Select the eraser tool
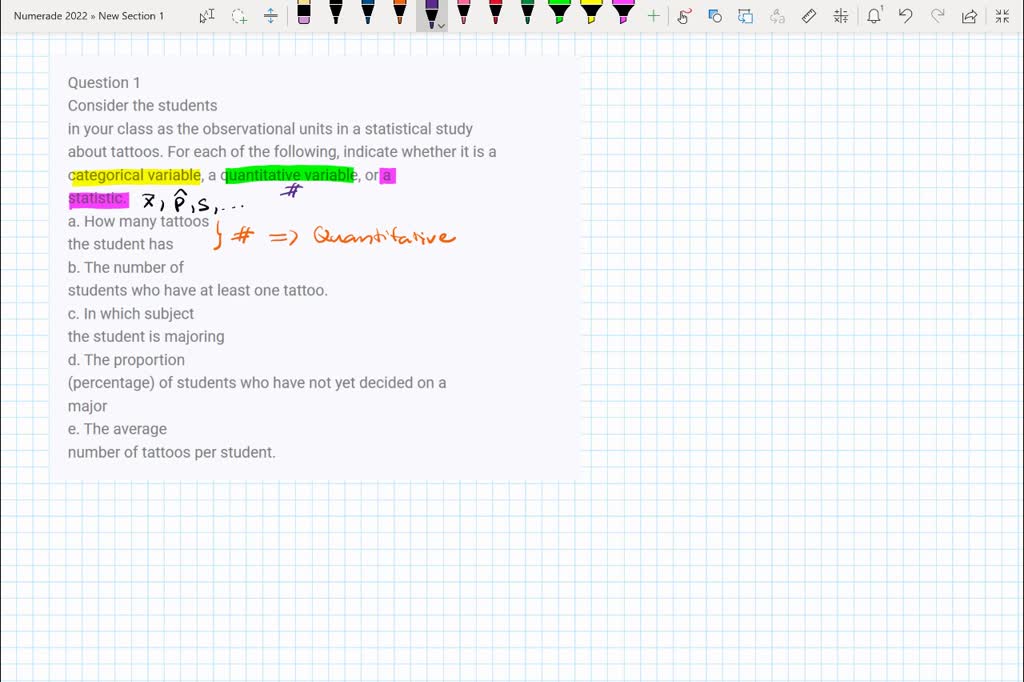 pyautogui.click(x=303, y=14)
